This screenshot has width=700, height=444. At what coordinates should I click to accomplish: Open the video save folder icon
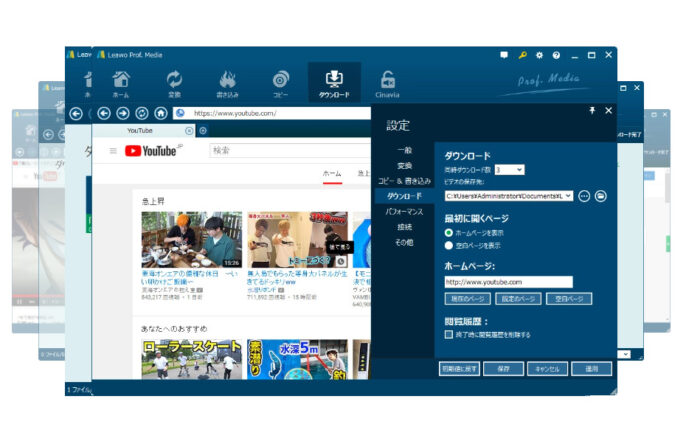pos(601,196)
